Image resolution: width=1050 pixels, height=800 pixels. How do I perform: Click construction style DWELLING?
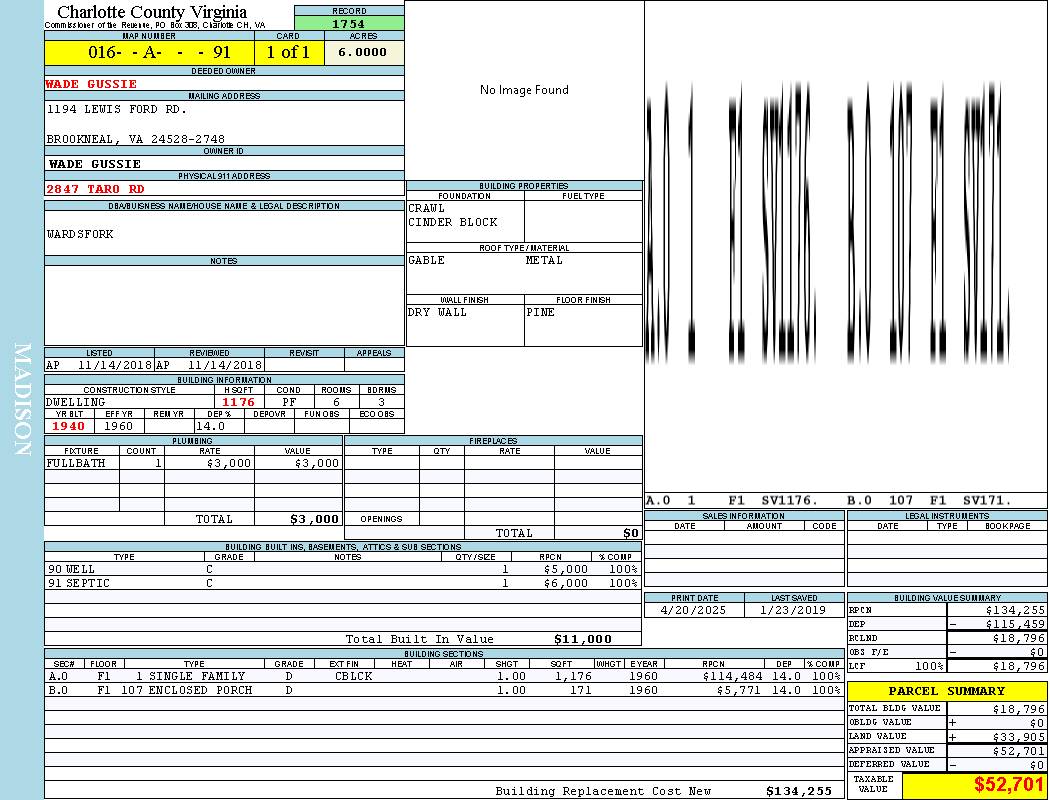tap(76, 402)
